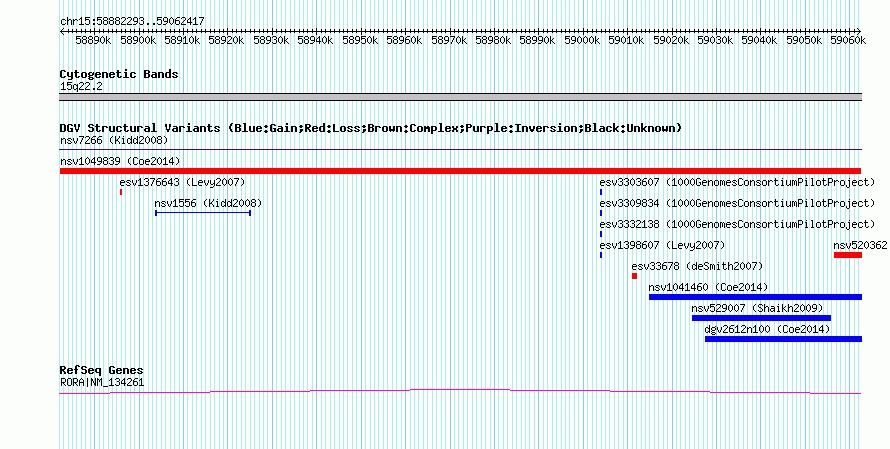This screenshot has width=890, height=449.
Task: Open the nsv1556 (Kidd2008) variant label
Action: coord(208,203)
